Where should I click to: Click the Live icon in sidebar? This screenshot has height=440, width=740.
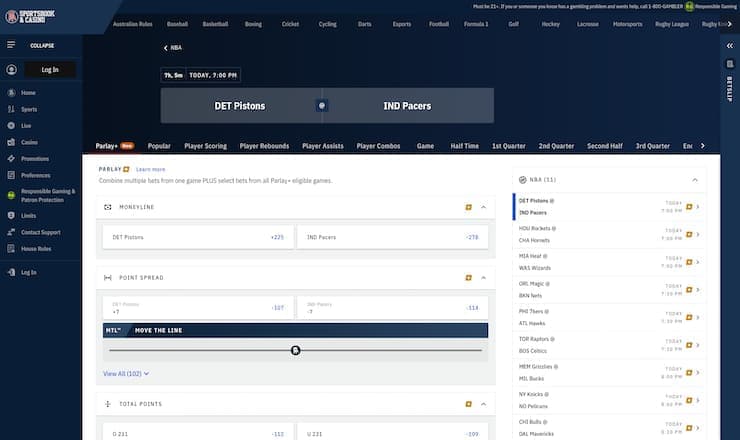point(11,126)
